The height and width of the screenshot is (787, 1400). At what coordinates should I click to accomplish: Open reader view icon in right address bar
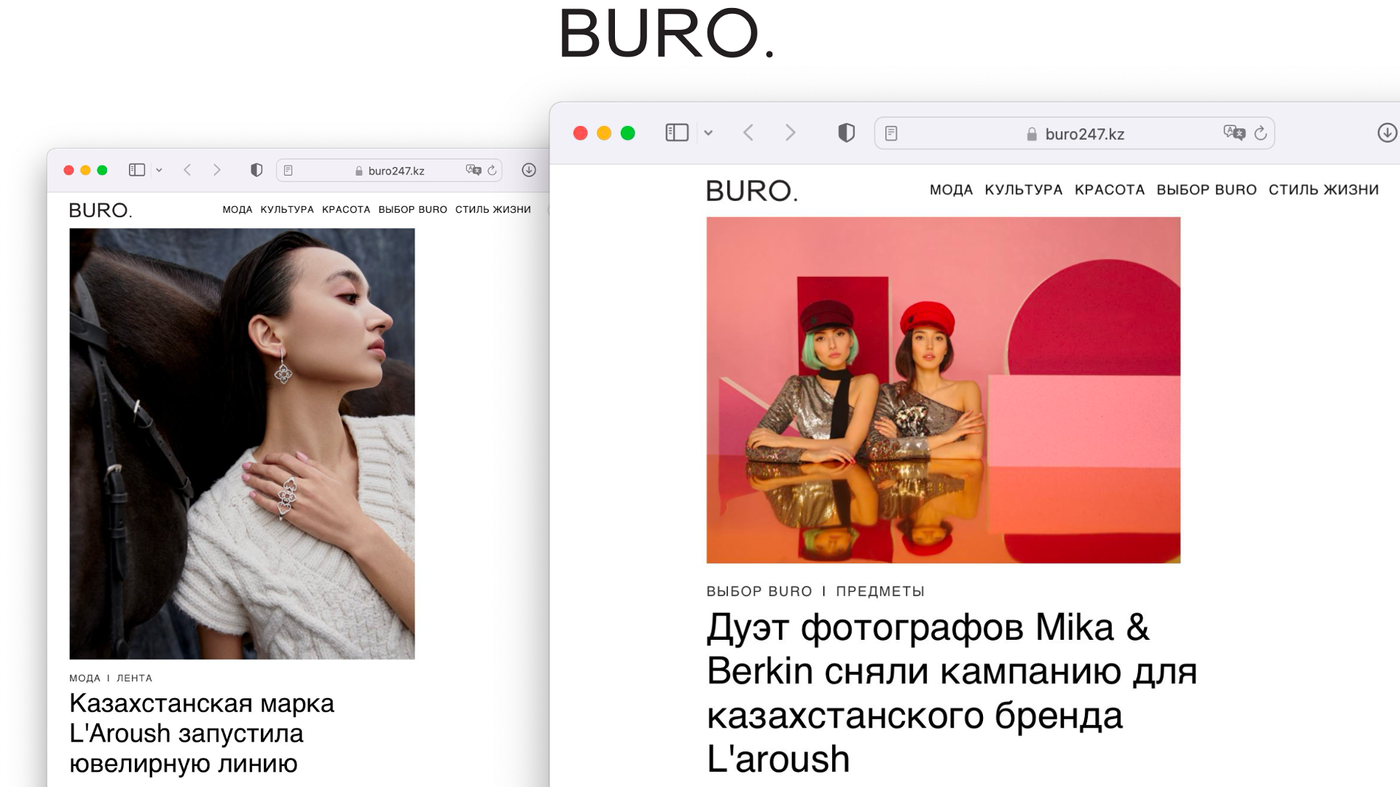[891, 133]
